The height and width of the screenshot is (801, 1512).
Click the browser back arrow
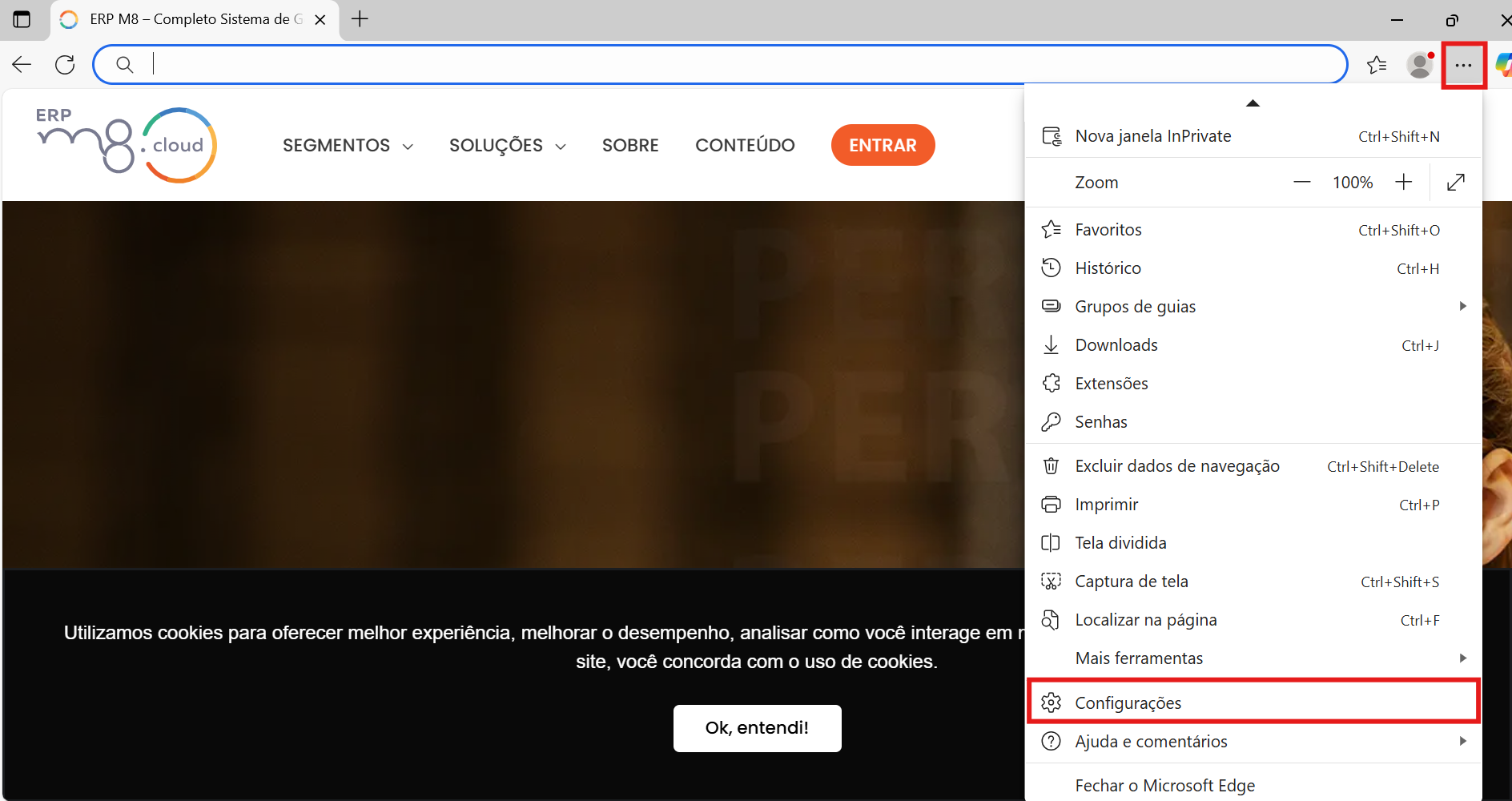click(22, 65)
